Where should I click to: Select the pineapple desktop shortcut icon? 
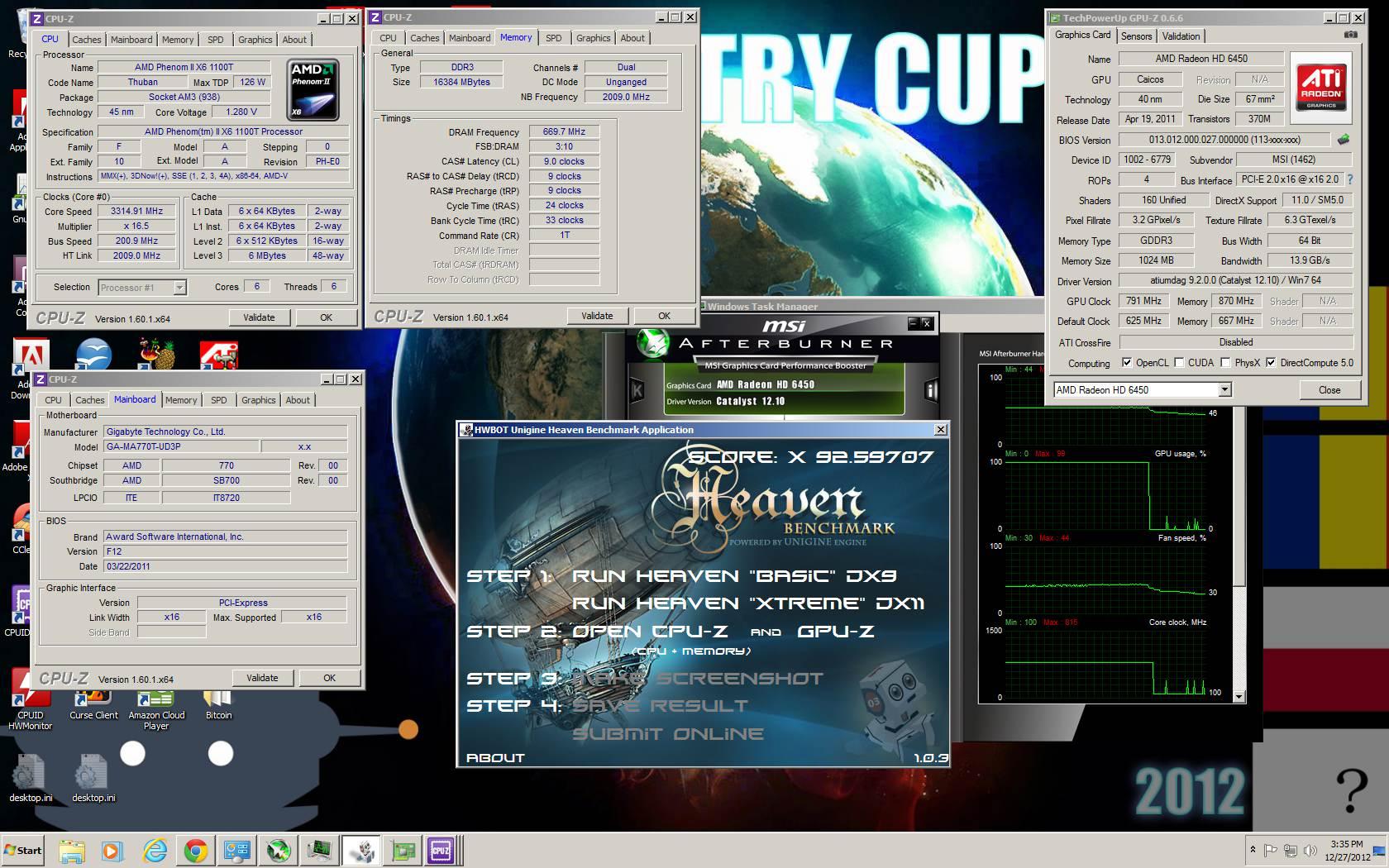[155, 354]
